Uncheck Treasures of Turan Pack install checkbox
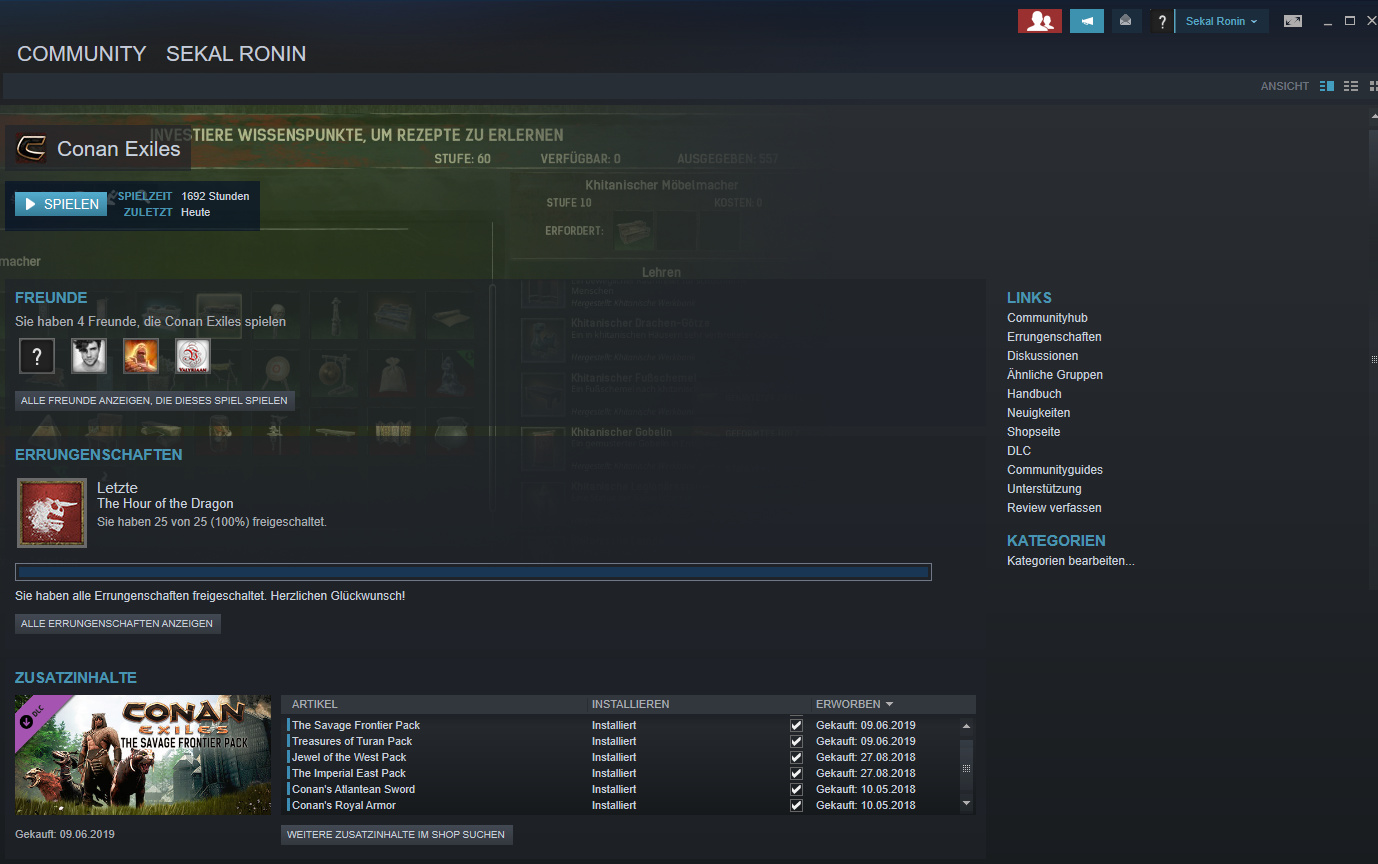The width and height of the screenshot is (1378, 864). click(x=796, y=741)
